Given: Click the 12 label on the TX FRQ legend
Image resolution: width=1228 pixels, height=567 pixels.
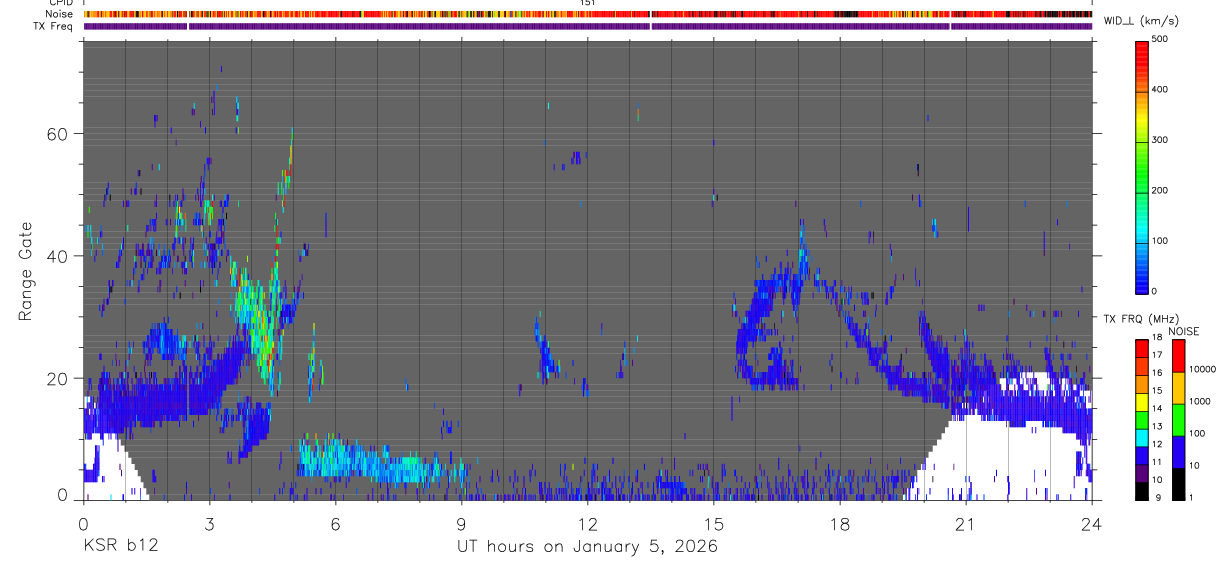Looking at the screenshot, I should click(x=1155, y=444).
